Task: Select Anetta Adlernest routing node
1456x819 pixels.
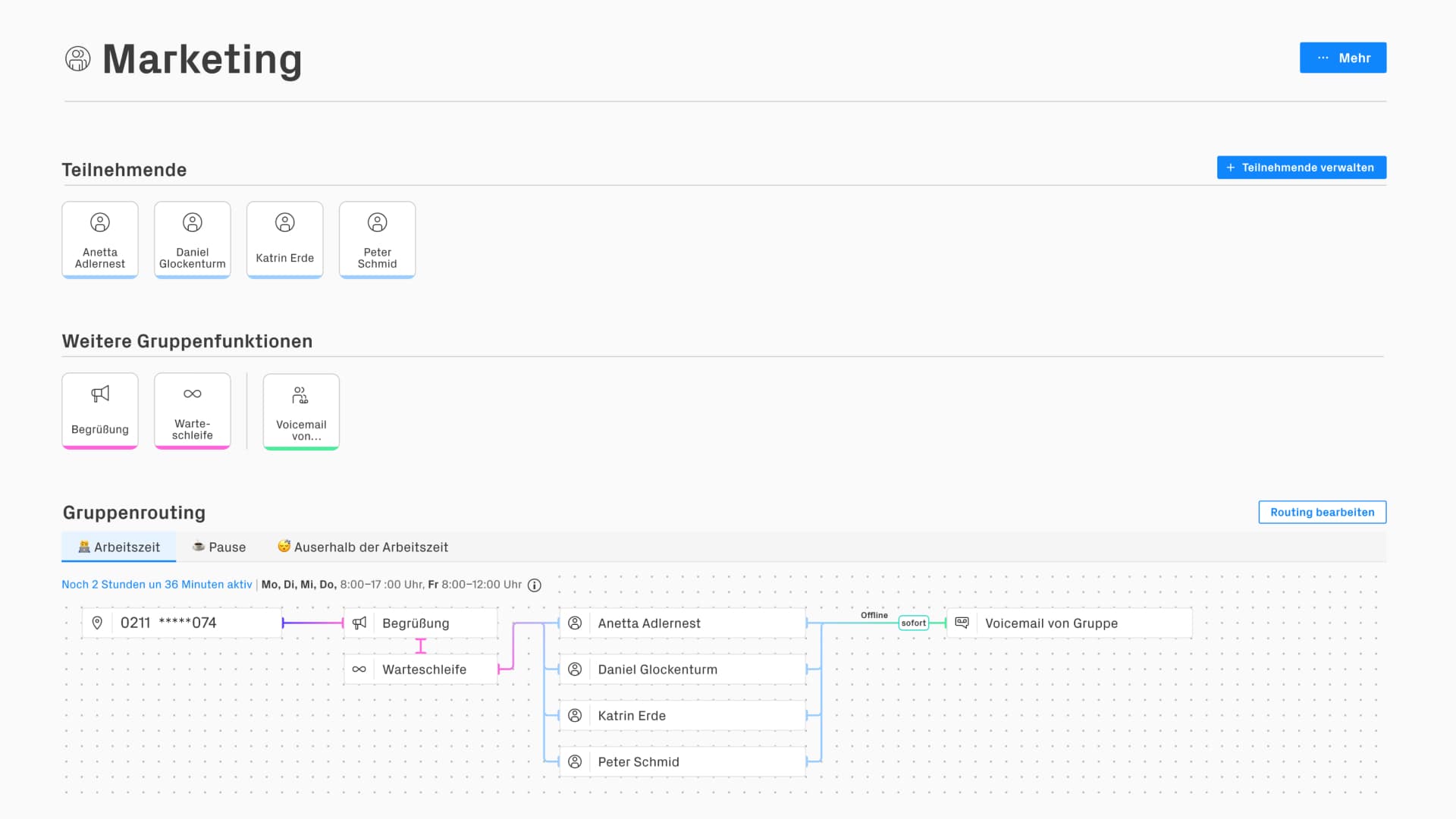Action: click(682, 623)
